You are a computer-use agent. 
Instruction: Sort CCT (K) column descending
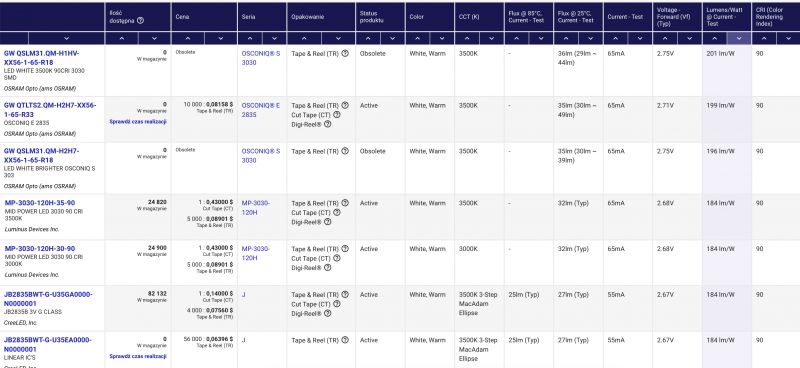492,38
